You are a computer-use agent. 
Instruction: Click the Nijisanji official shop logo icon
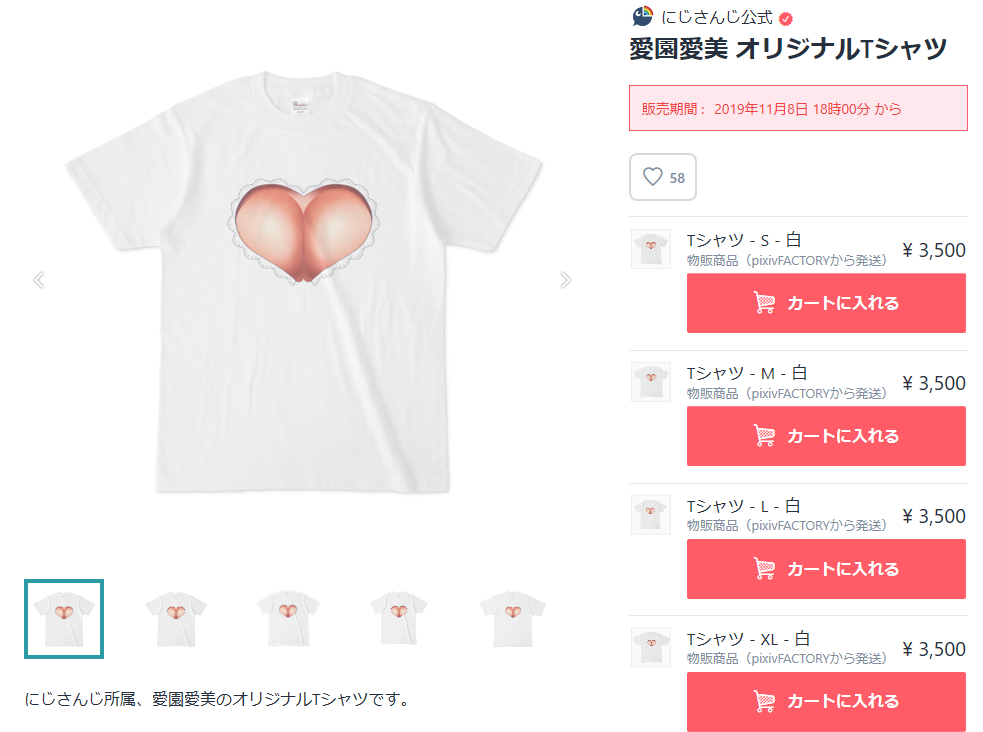point(643,17)
